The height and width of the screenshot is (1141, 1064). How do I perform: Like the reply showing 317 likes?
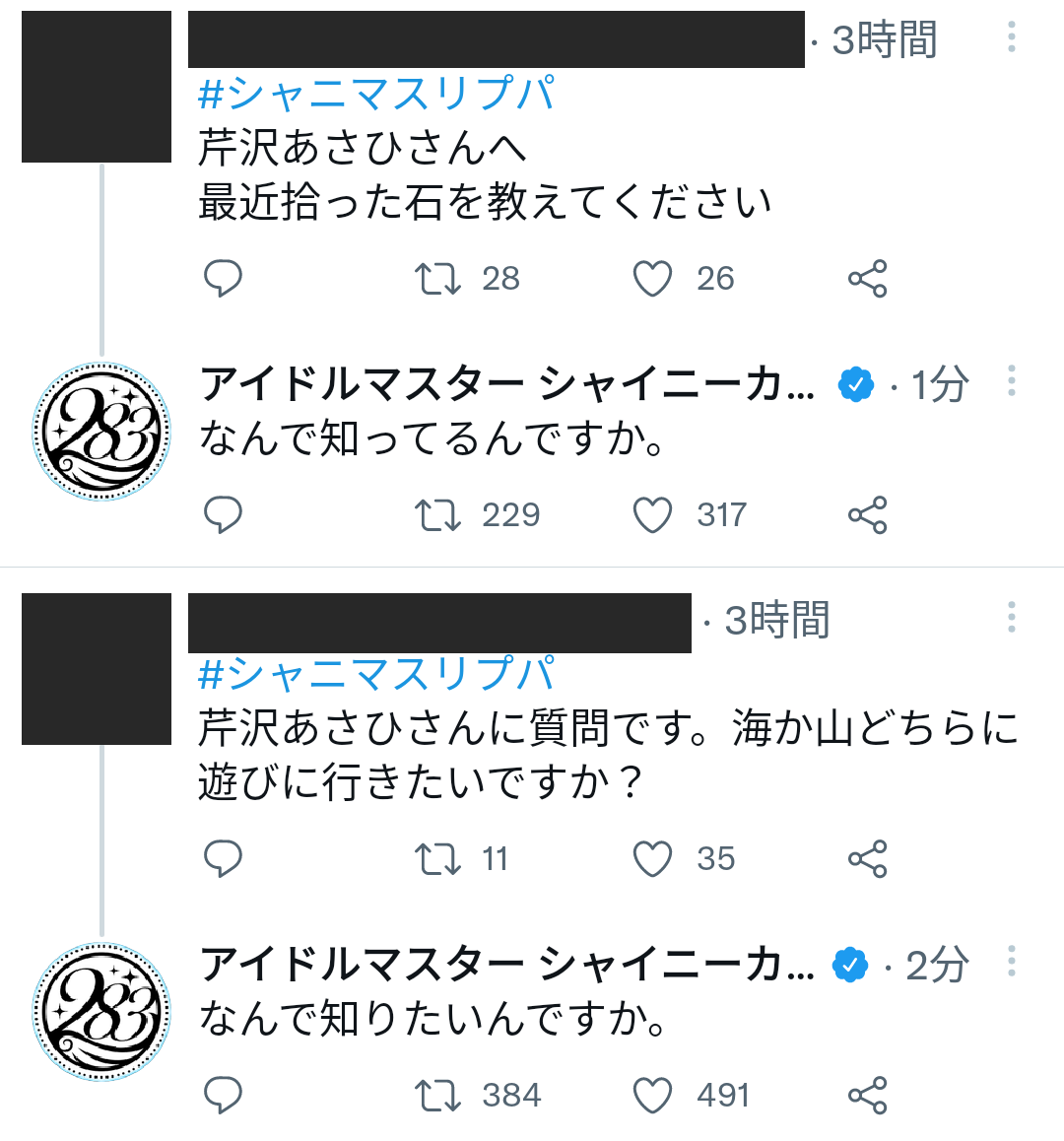click(652, 515)
